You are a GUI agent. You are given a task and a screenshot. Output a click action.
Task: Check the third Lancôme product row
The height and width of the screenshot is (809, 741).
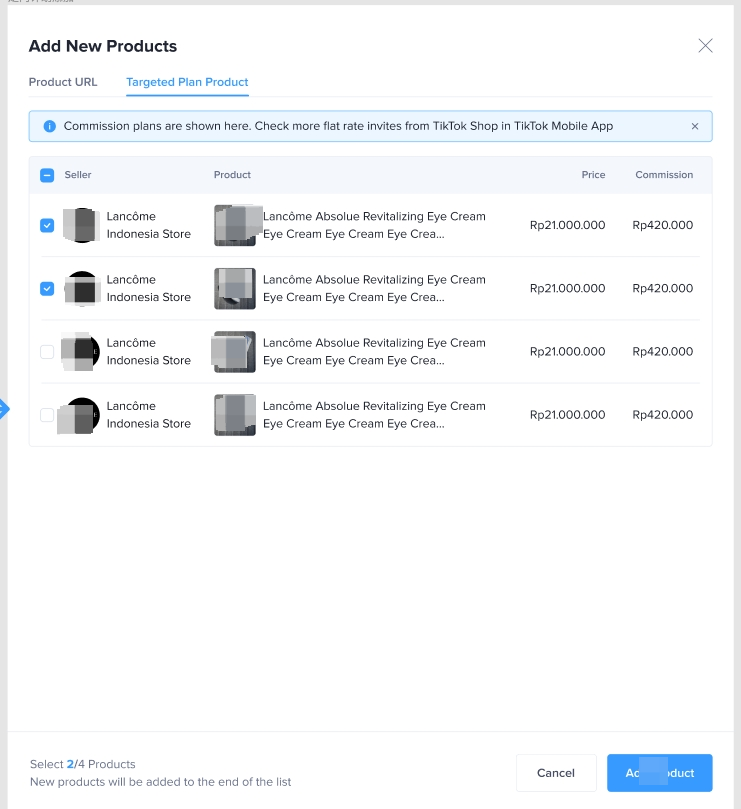[x=47, y=352]
